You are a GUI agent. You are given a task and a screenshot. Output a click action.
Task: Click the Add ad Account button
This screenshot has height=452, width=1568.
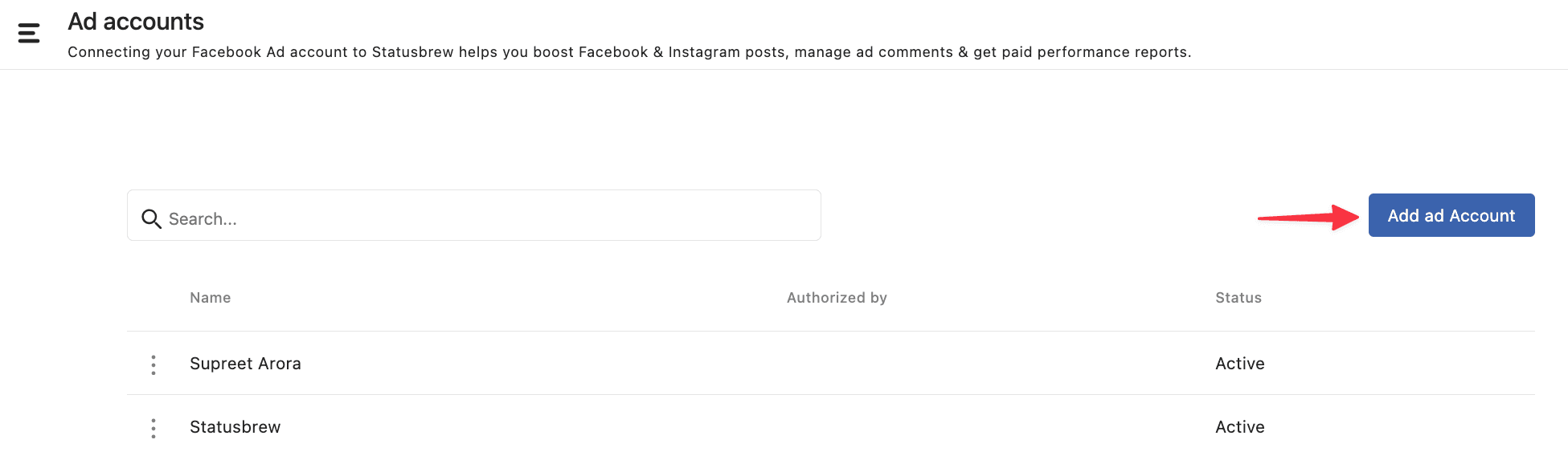tap(1451, 215)
